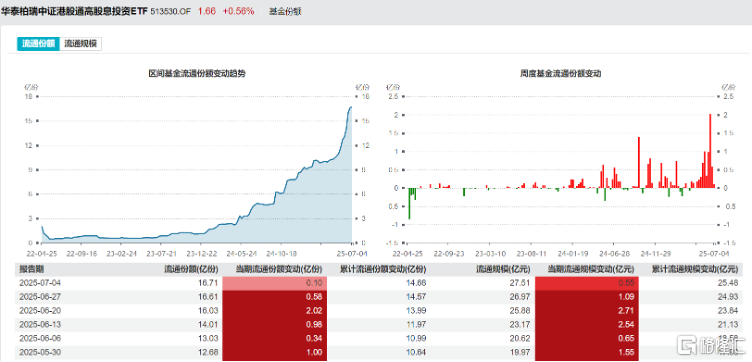The width and height of the screenshot is (752, 362).
Task: Click the 25.88 circulating scale cell
Action: [x=519, y=311]
